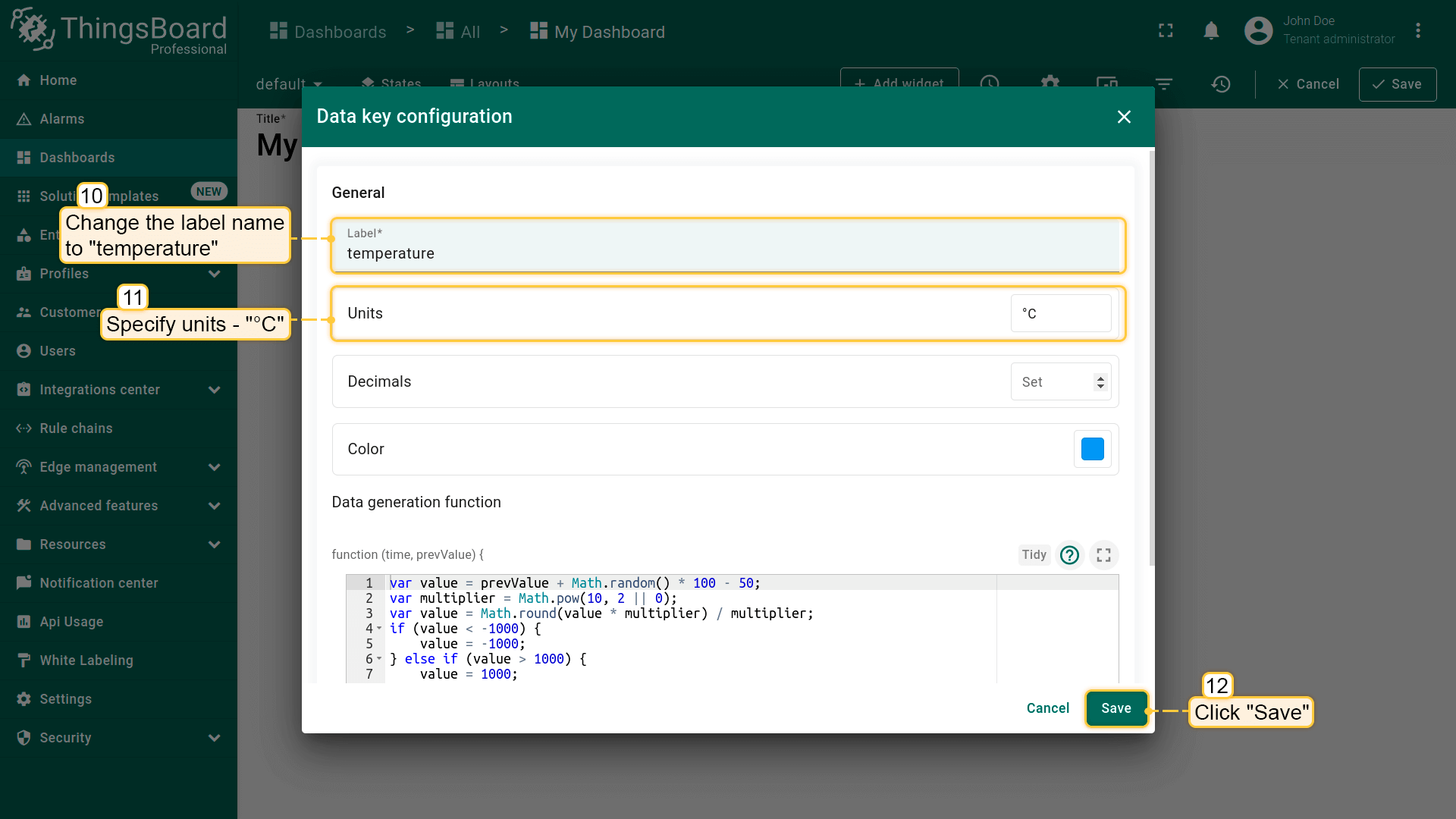Click the John Doe profile avatar

point(1258,30)
